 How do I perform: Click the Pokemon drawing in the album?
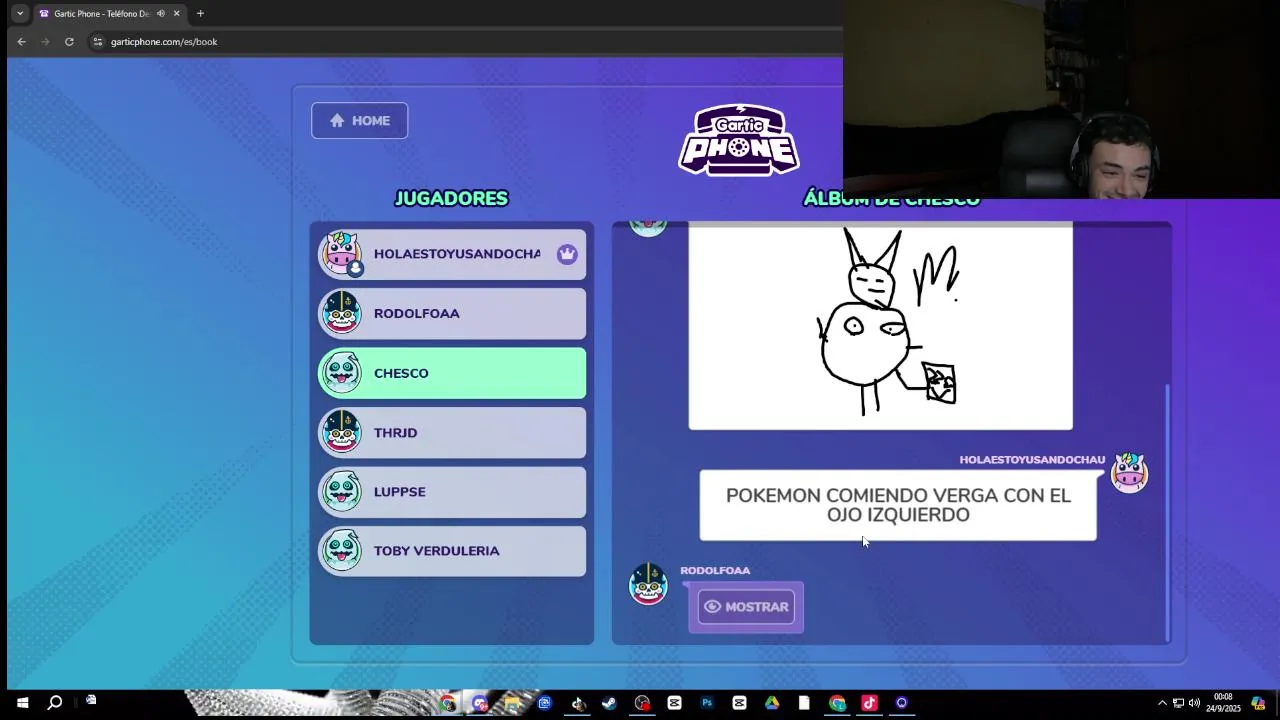click(x=880, y=326)
